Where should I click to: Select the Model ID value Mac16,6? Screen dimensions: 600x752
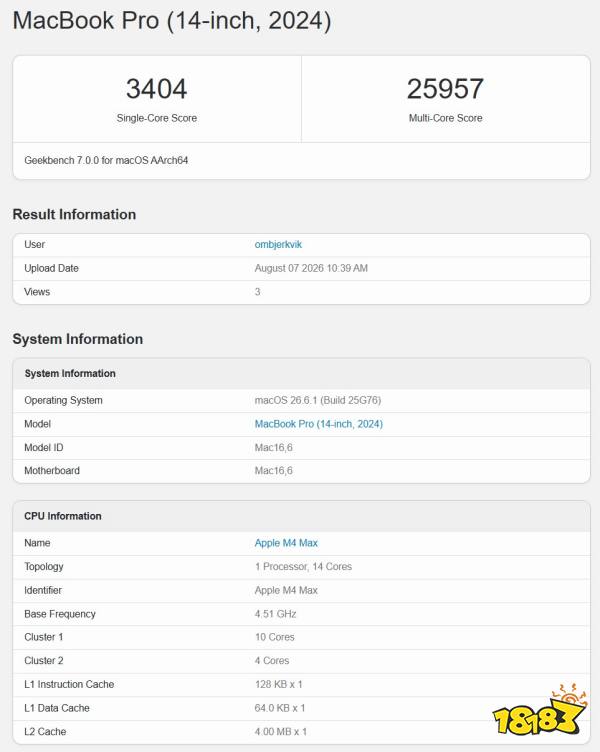point(273,447)
